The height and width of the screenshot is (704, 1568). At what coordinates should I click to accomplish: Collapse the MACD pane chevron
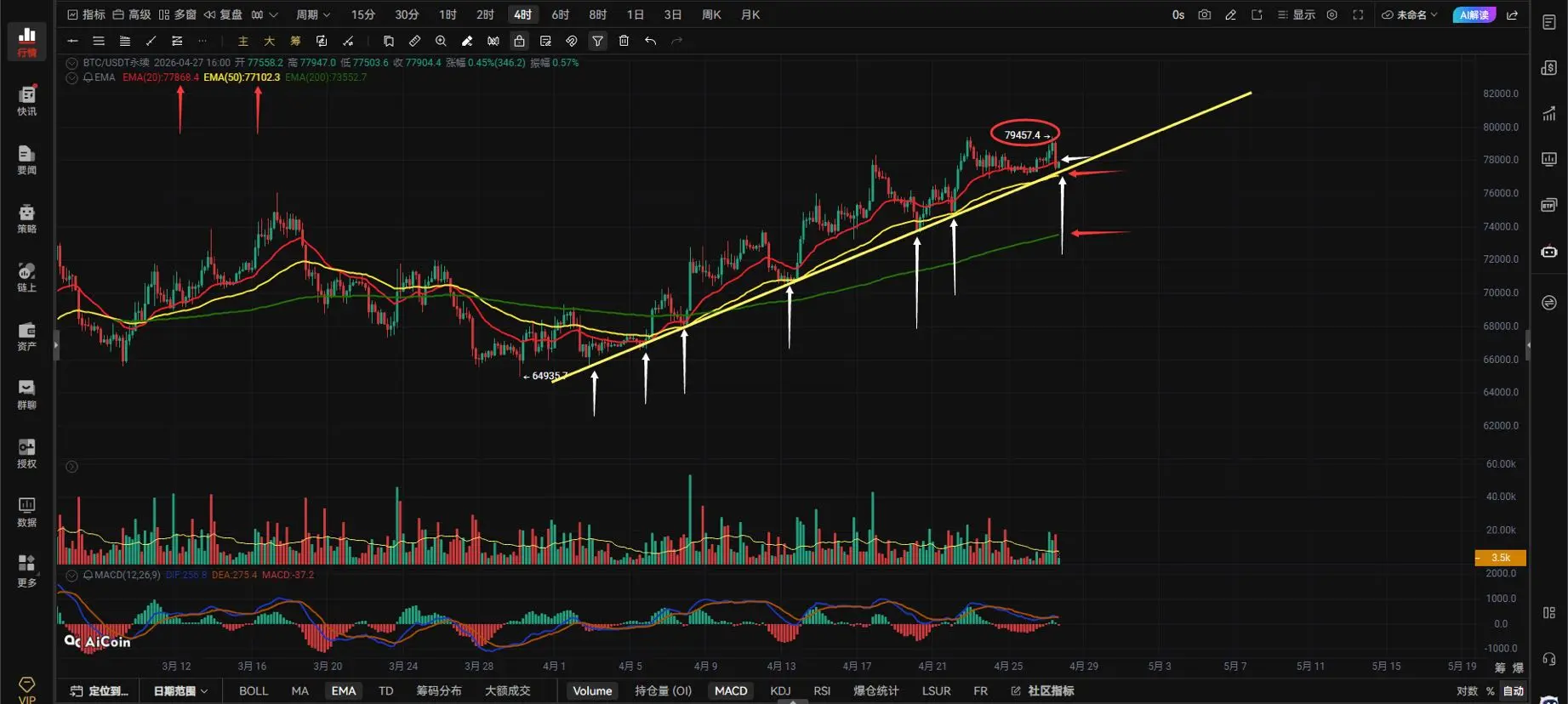coord(72,576)
